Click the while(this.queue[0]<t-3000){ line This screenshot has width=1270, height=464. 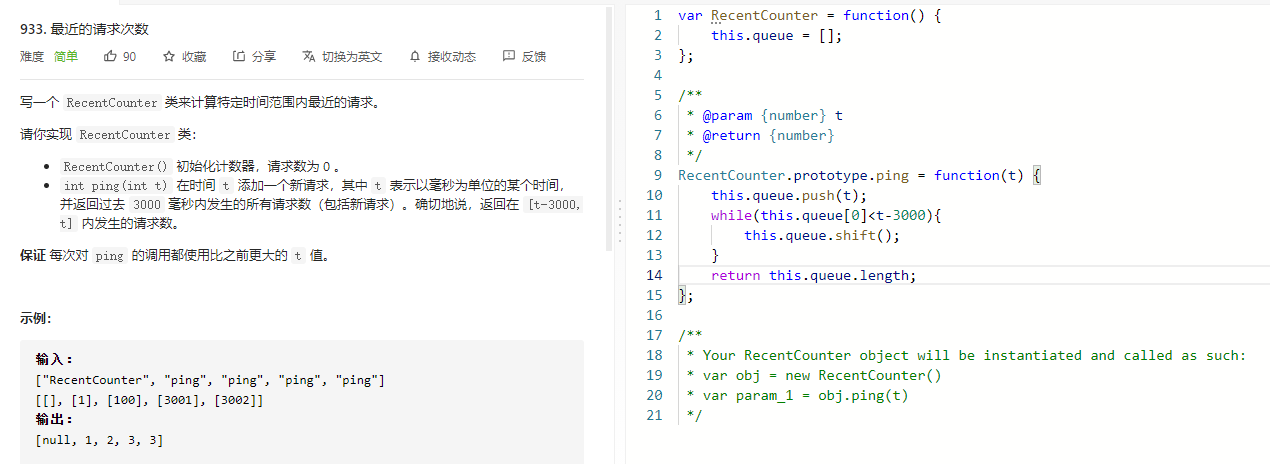tap(827, 215)
